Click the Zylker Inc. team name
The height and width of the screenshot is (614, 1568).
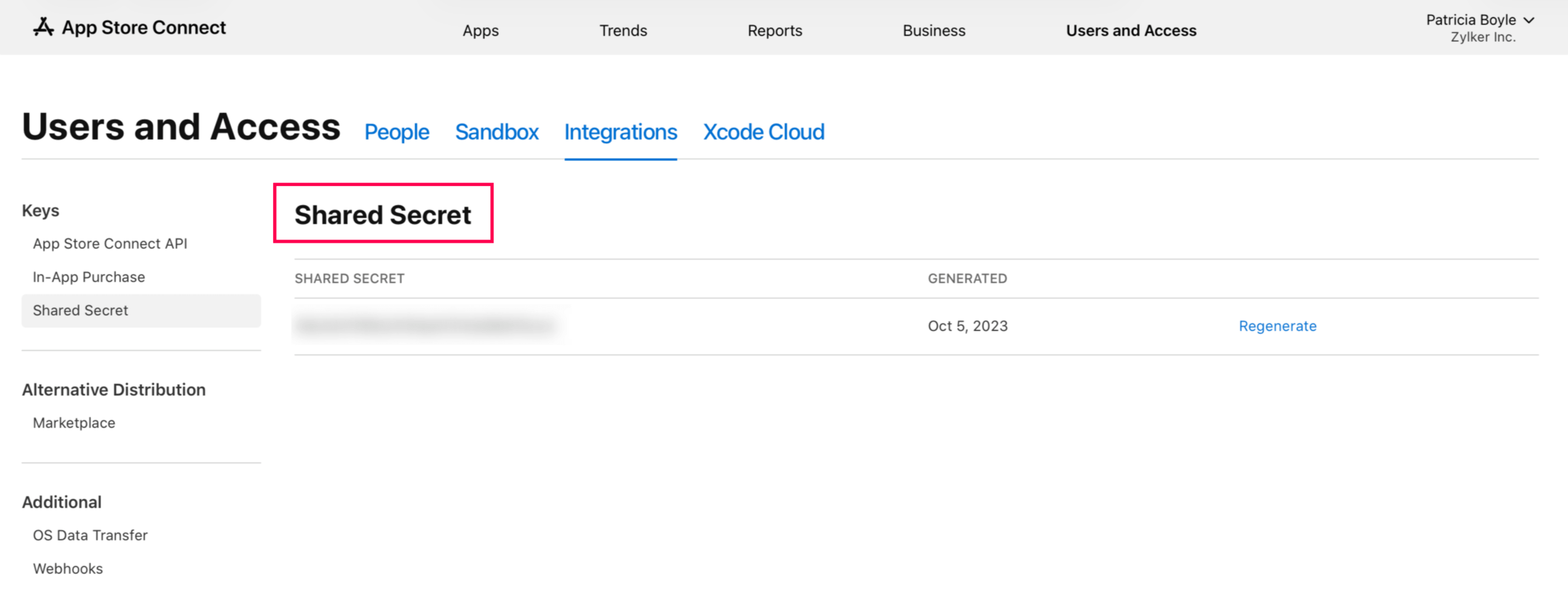coord(1483,37)
